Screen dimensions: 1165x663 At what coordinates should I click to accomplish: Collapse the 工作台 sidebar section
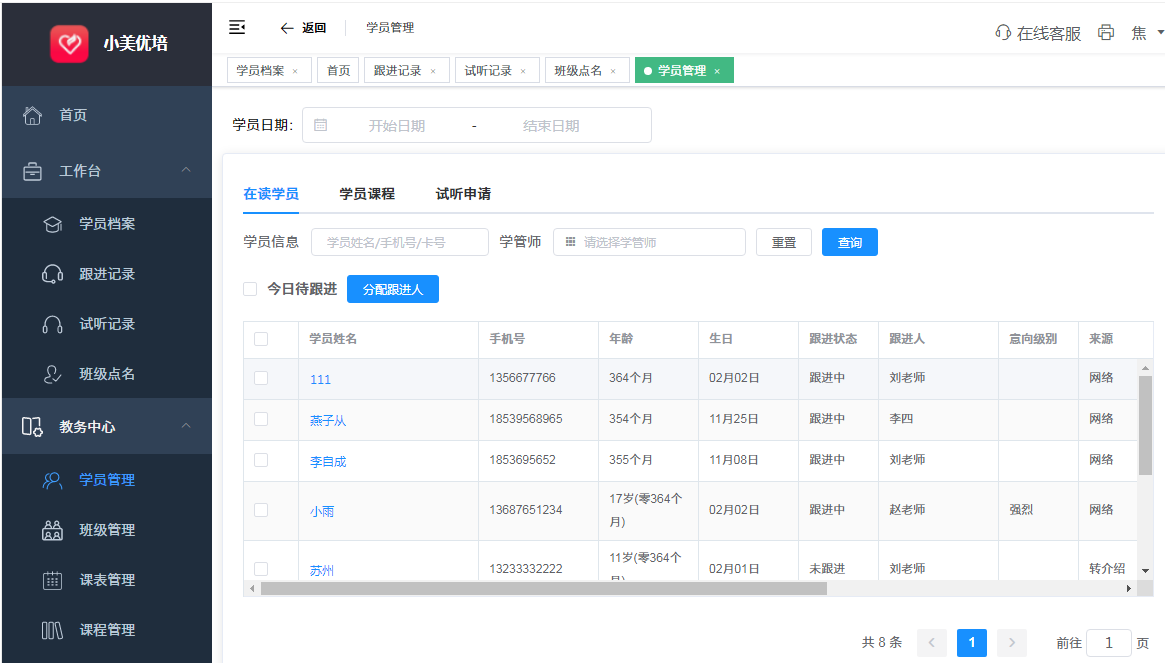pyautogui.click(x=186, y=171)
